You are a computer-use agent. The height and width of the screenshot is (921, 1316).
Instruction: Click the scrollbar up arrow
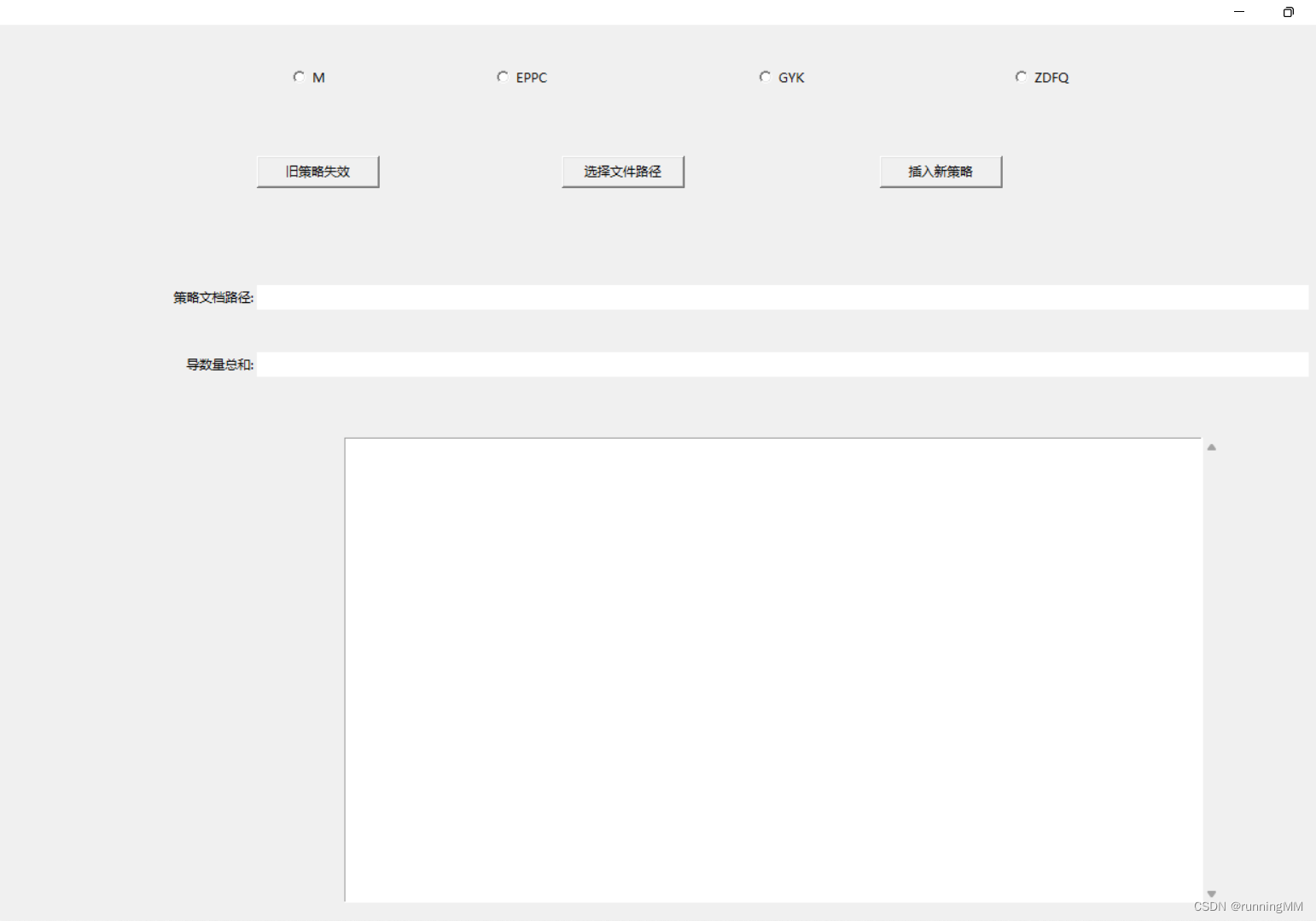coord(1211,446)
